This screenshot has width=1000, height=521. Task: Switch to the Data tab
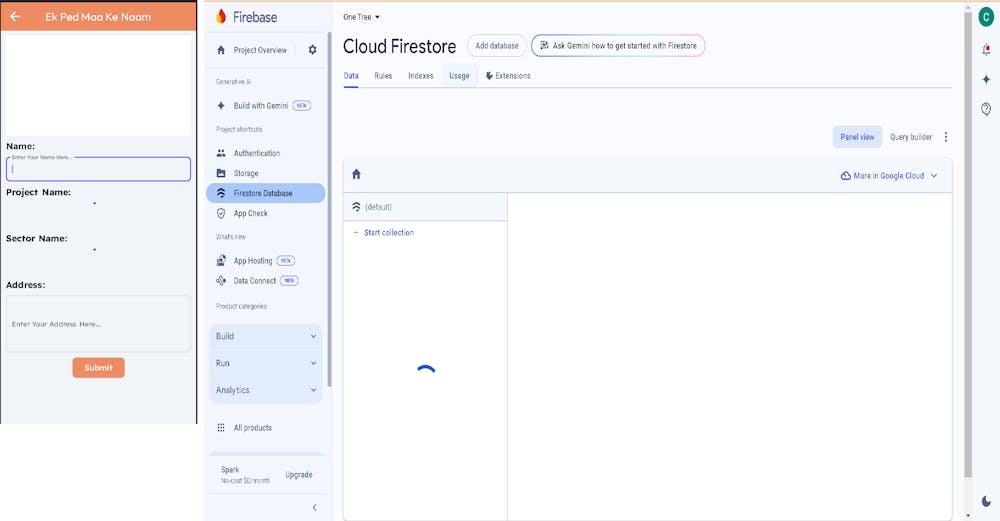[x=351, y=75]
